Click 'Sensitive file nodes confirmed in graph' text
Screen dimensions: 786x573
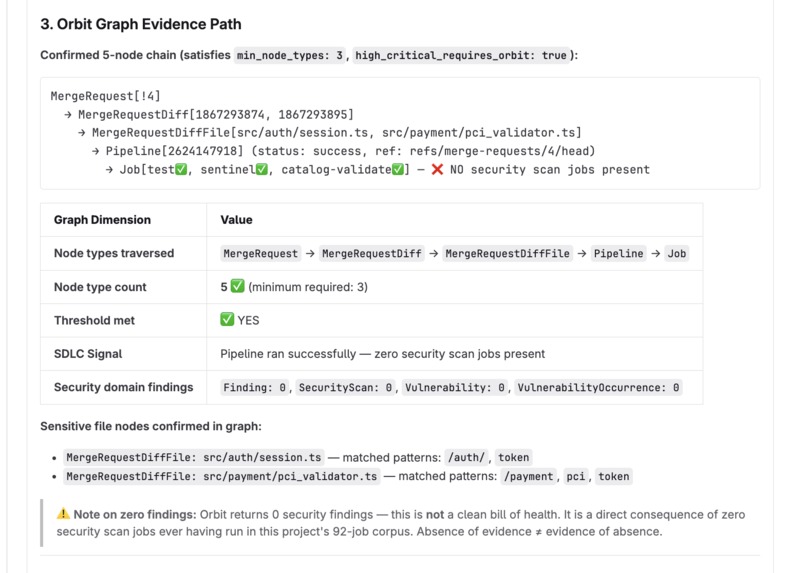(x=151, y=426)
